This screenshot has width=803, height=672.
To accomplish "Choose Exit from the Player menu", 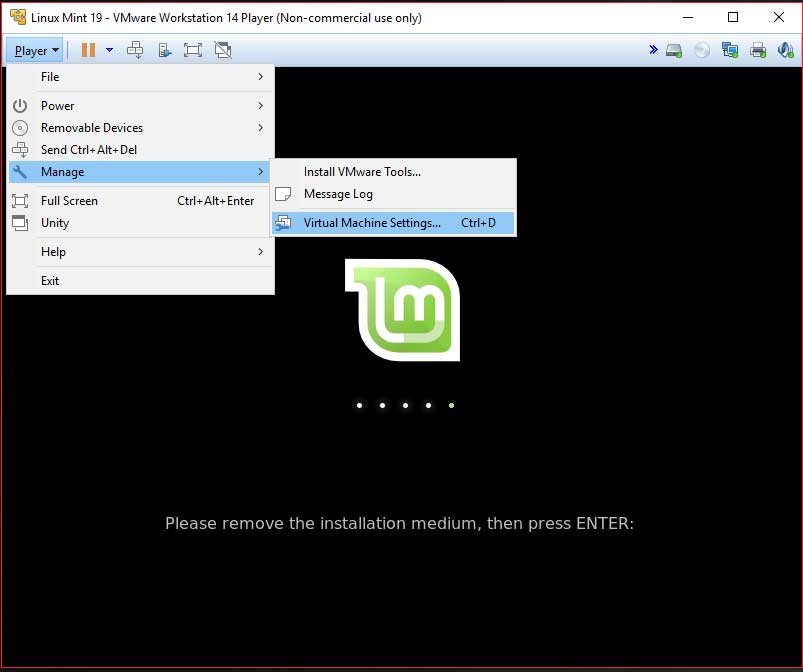I will (x=140, y=281).
